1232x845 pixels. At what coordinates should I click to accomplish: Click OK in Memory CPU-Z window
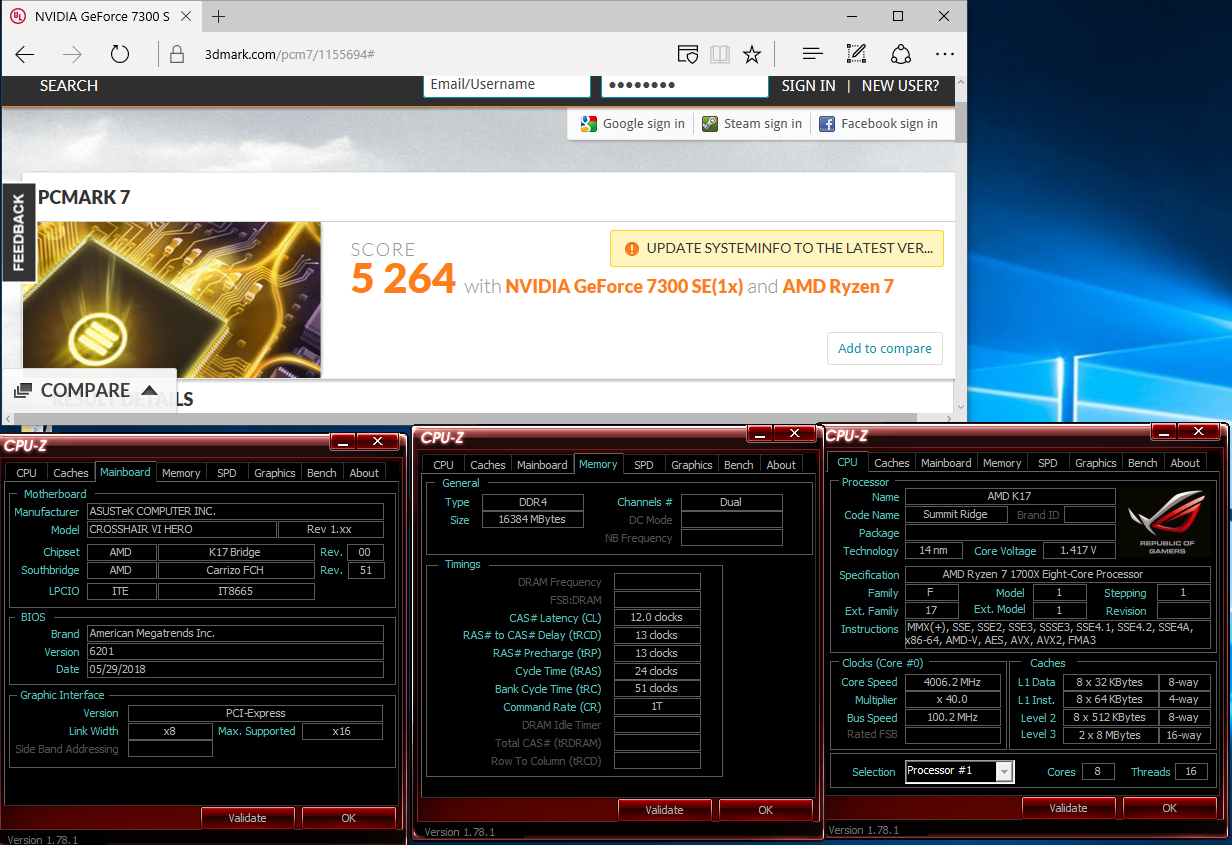[x=765, y=810]
